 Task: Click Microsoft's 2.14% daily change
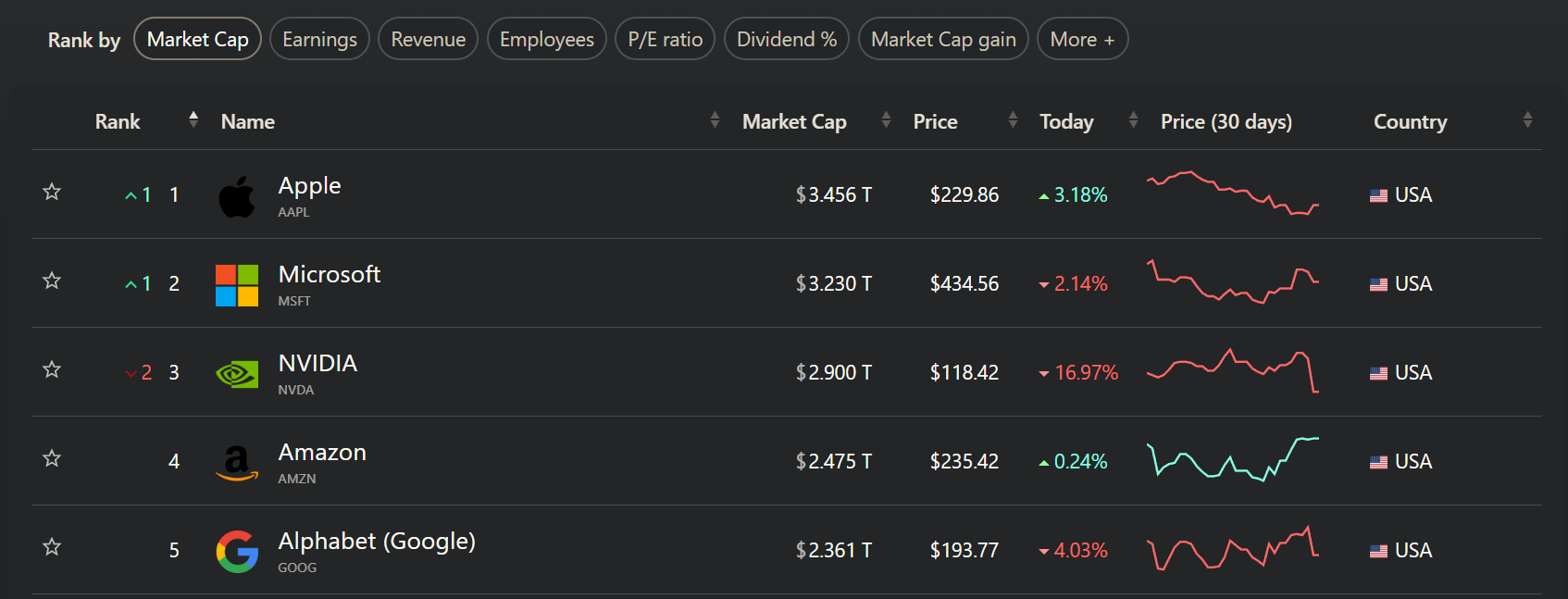(x=1074, y=284)
